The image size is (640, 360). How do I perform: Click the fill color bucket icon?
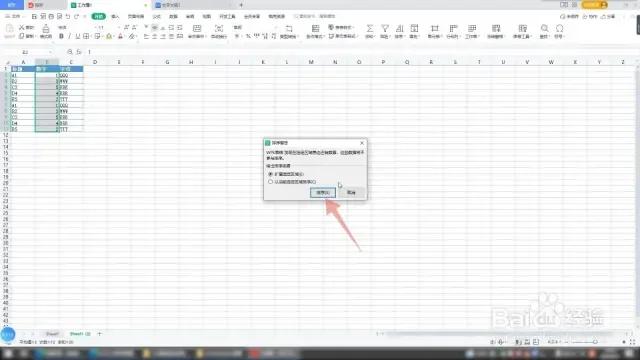pyautogui.click(x=109, y=36)
